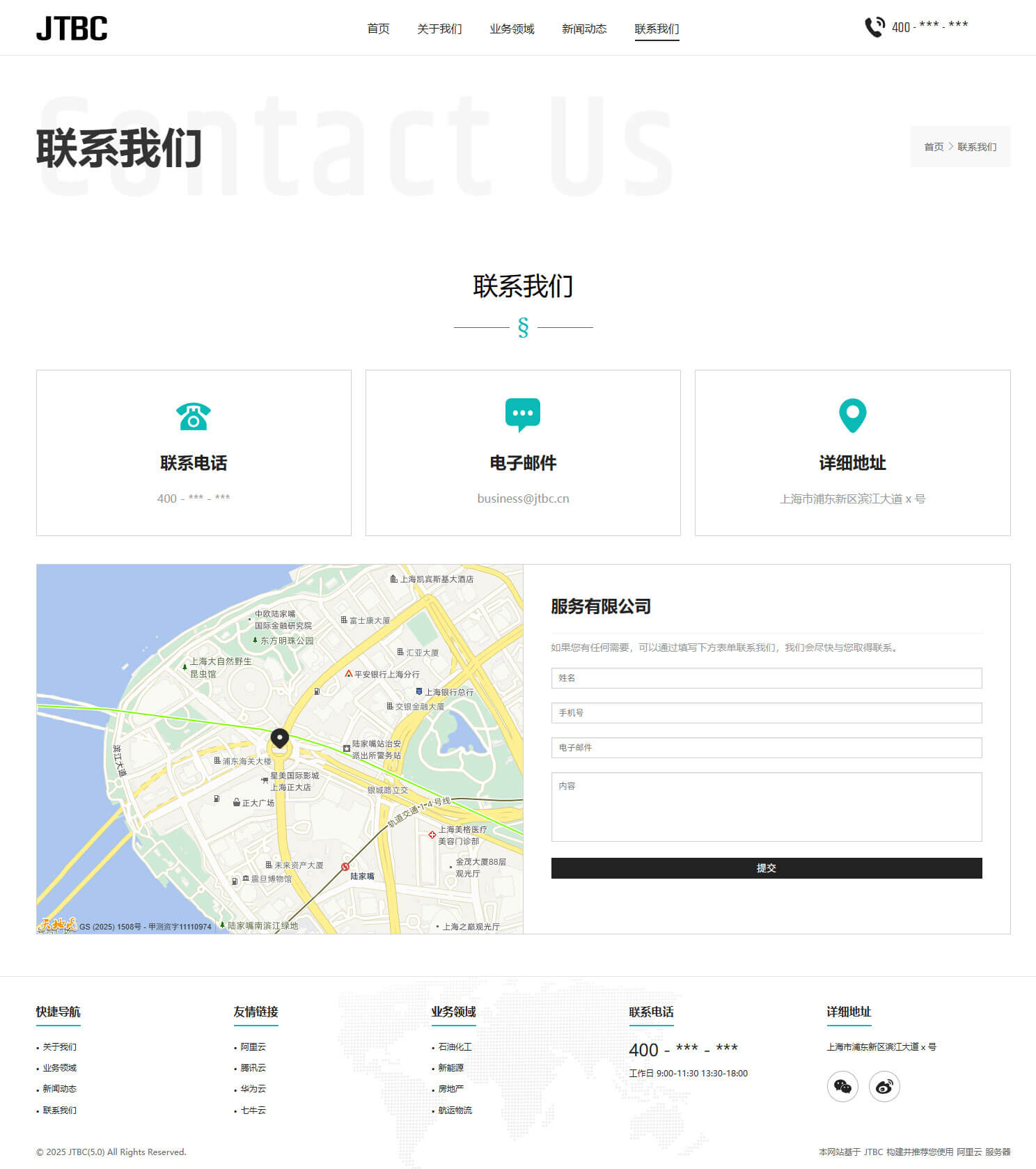This screenshot has height=1169, width=1036.
Task: Click the black map marker pin
Action: 280,739
